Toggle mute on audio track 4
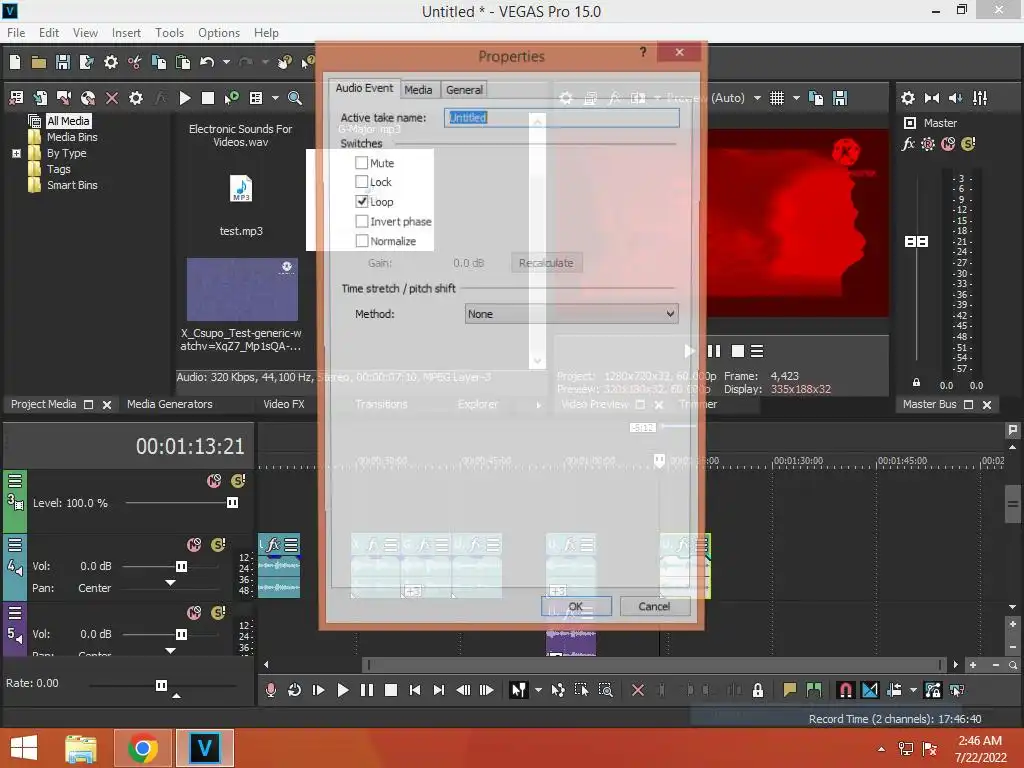Viewport: 1024px width, 768px height. (194, 545)
